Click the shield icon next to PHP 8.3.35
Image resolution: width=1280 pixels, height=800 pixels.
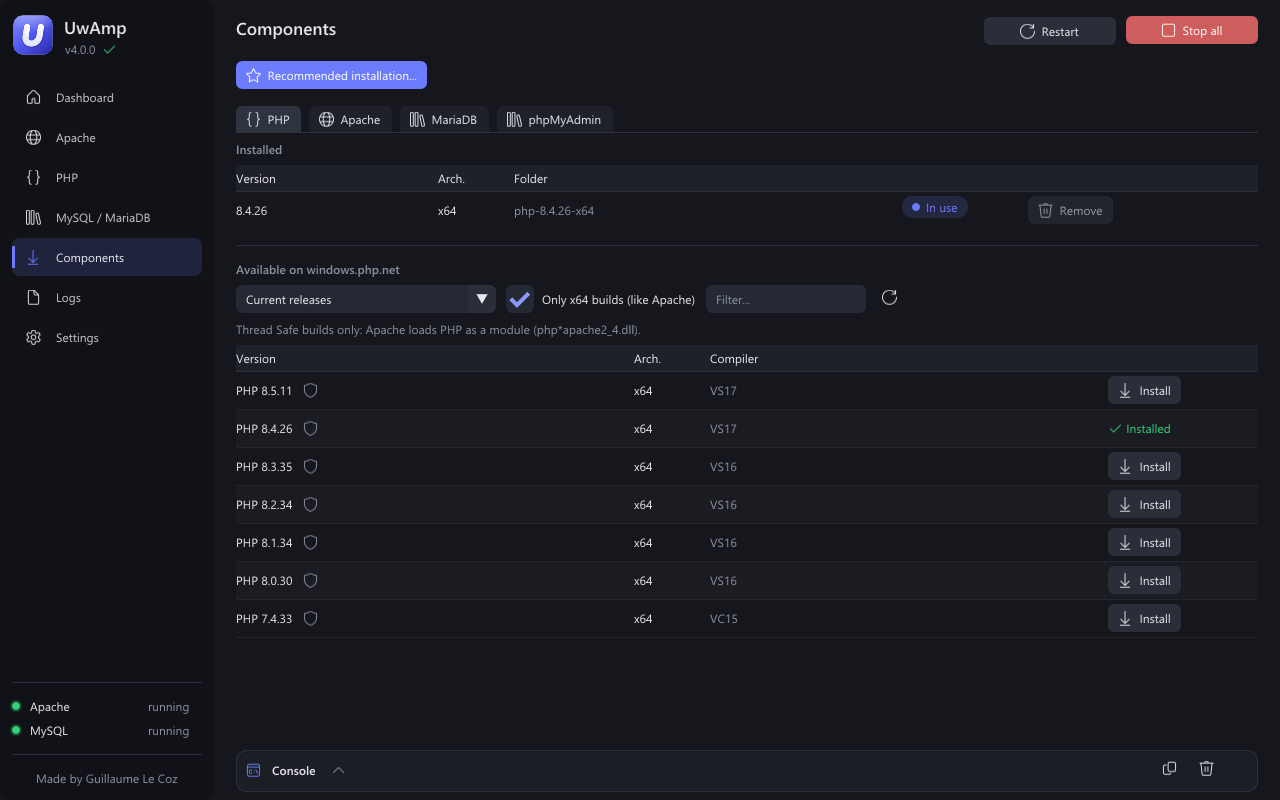click(x=310, y=467)
